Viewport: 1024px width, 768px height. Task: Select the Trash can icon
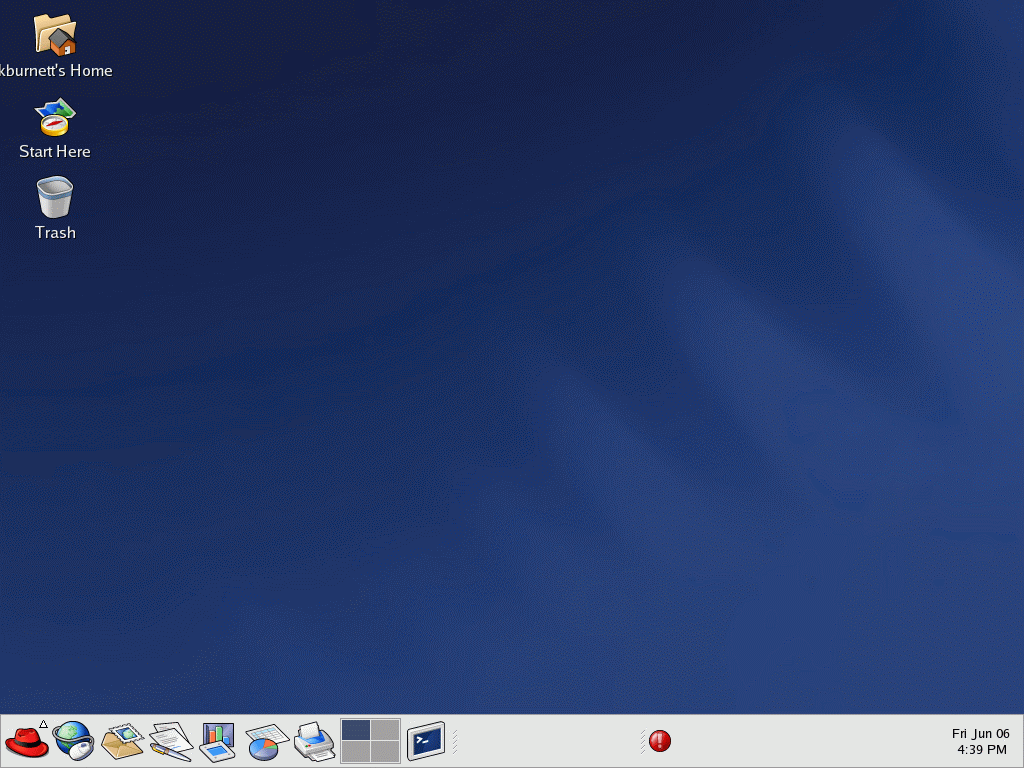coord(55,197)
